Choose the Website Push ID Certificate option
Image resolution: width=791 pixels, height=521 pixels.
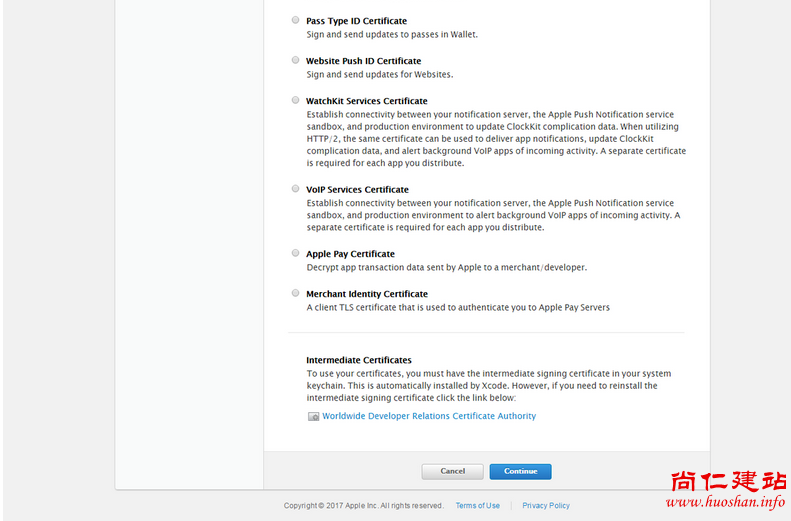point(295,60)
